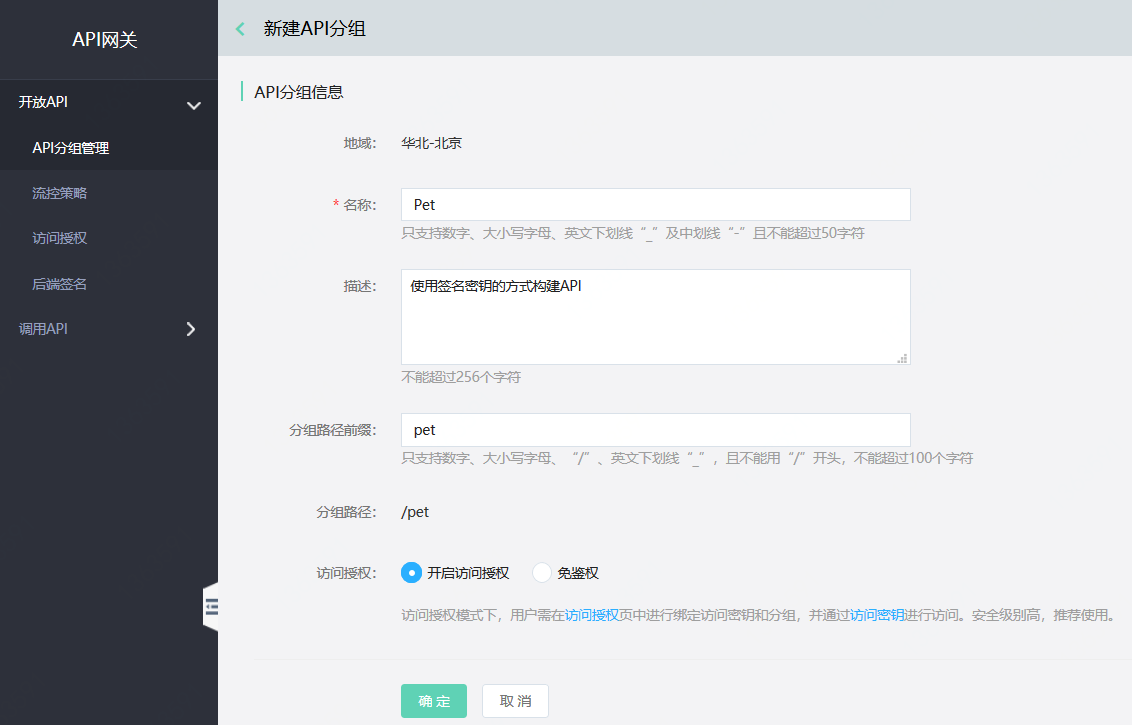
Task: Expand the 调用API menu chevron
Action: [x=191, y=329]
